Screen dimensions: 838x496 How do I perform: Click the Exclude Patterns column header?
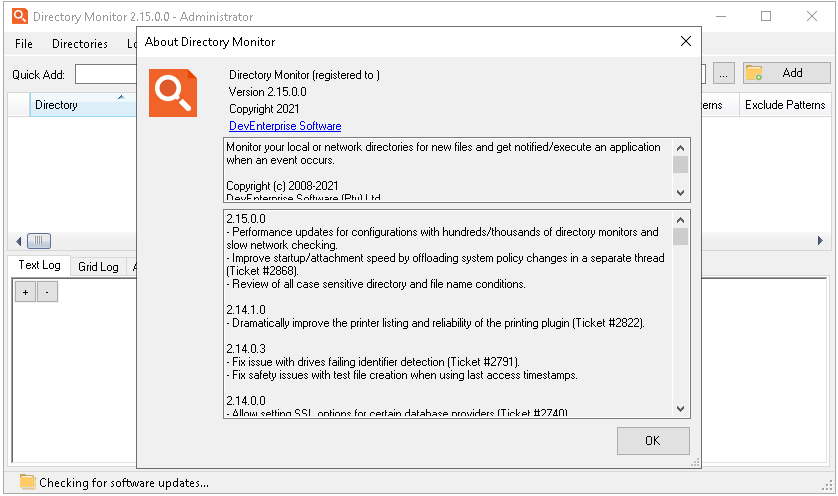coord(785,105)
